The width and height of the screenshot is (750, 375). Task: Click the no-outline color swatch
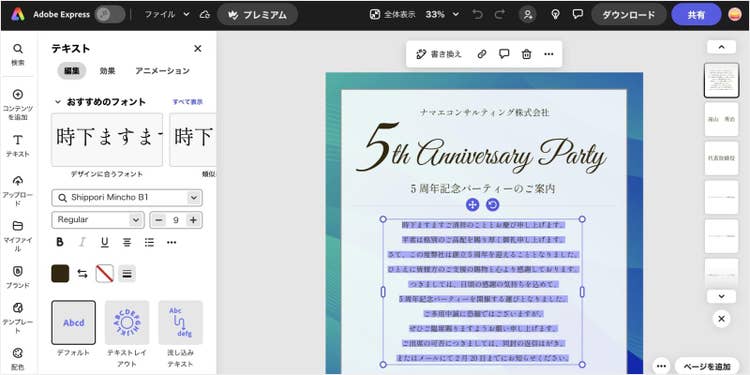point(104,274)
